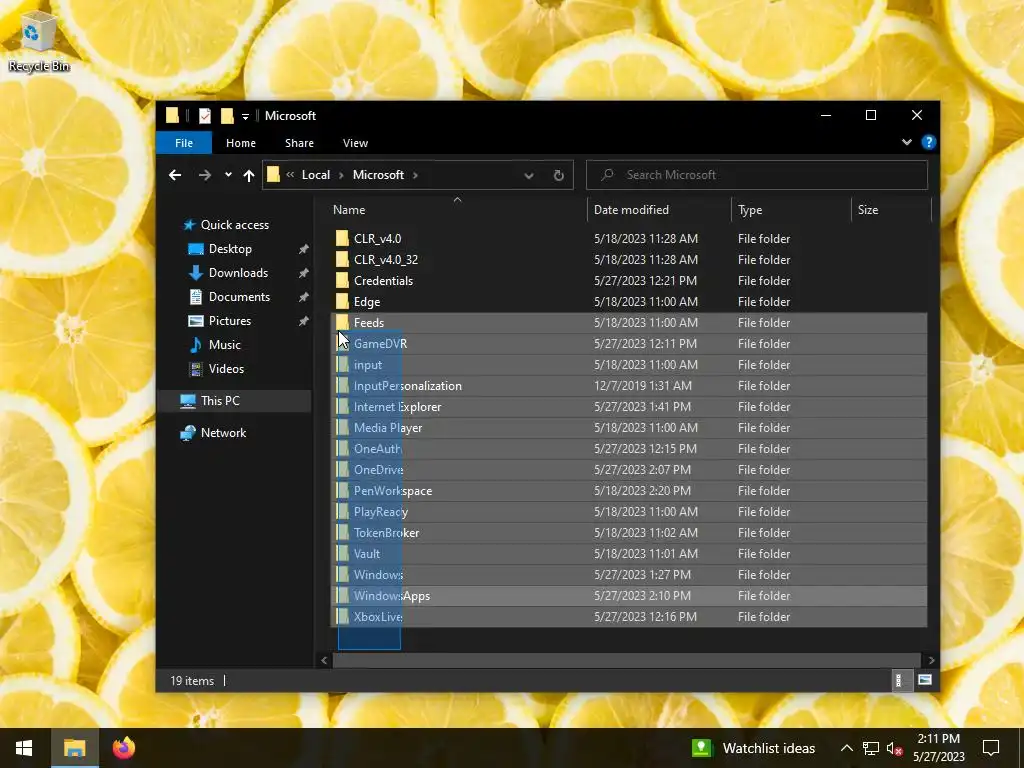This screenshot has width=1024, height=768.
Task: Sort by the Name column header
Action: coord(457,210)
